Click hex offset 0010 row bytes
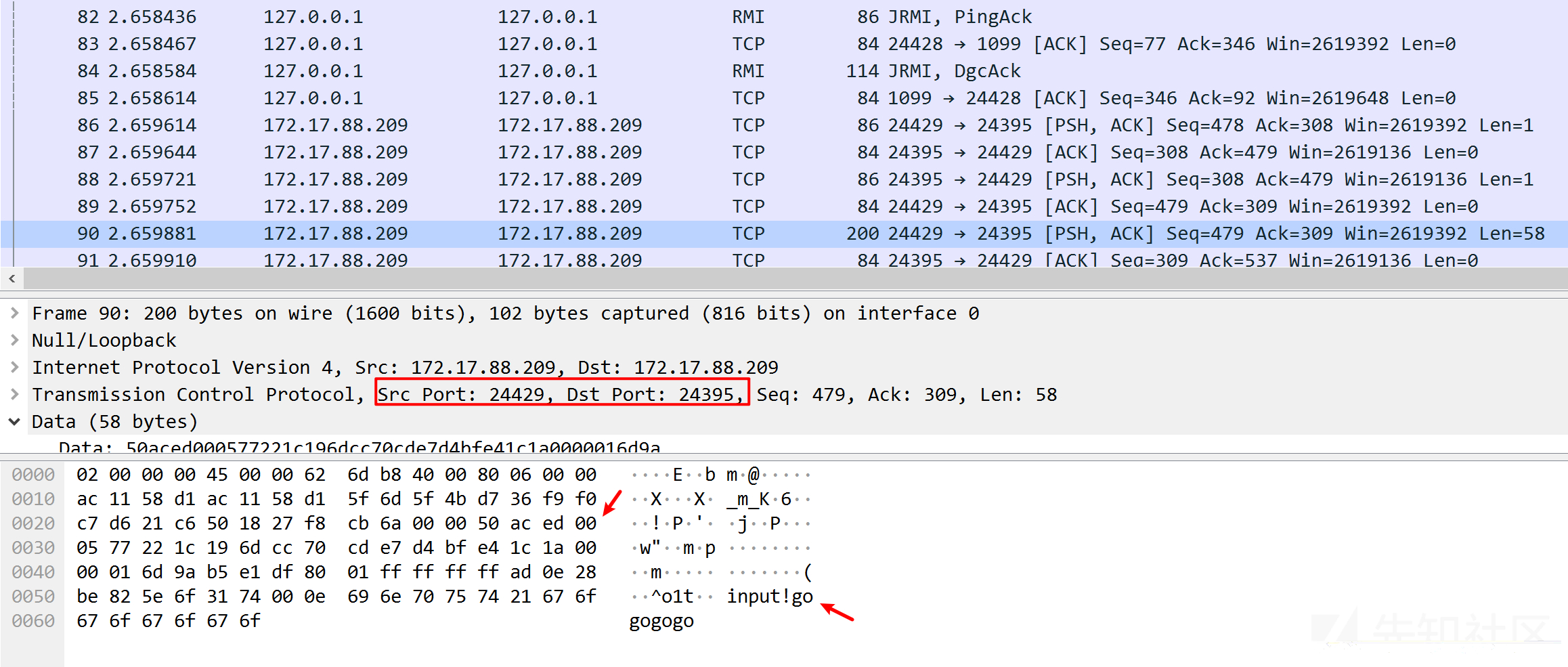 tap(336, 499)
